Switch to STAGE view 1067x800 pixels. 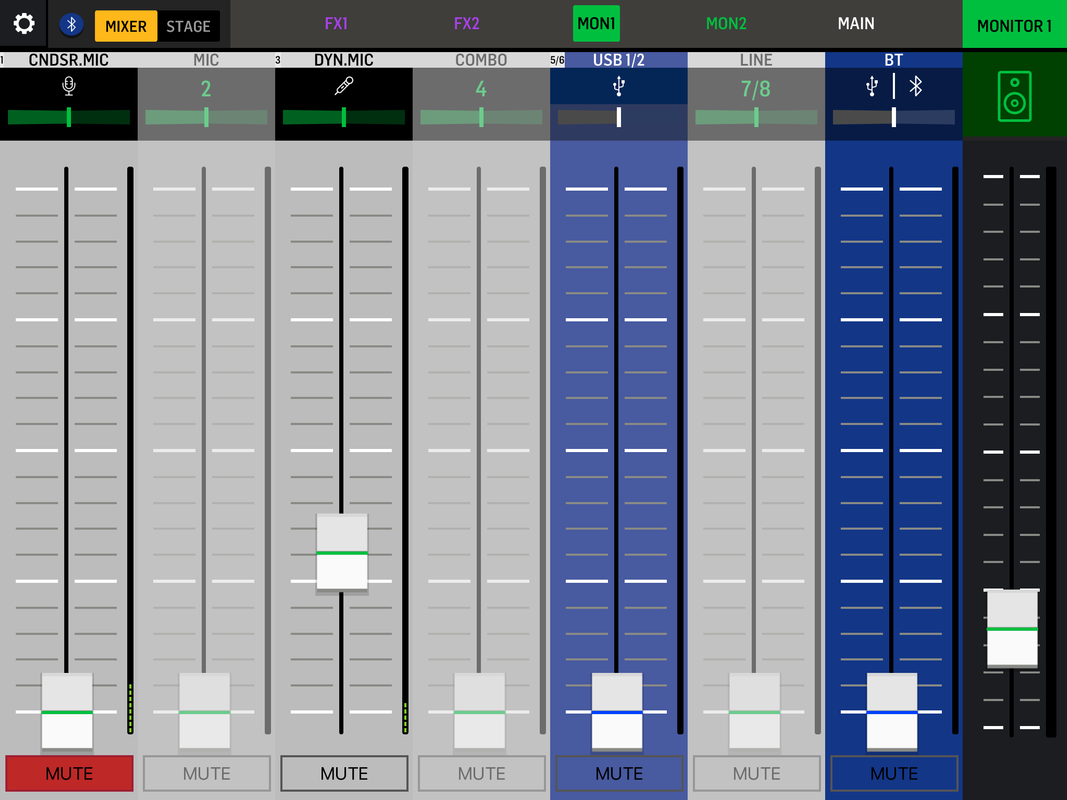(188, 26)
